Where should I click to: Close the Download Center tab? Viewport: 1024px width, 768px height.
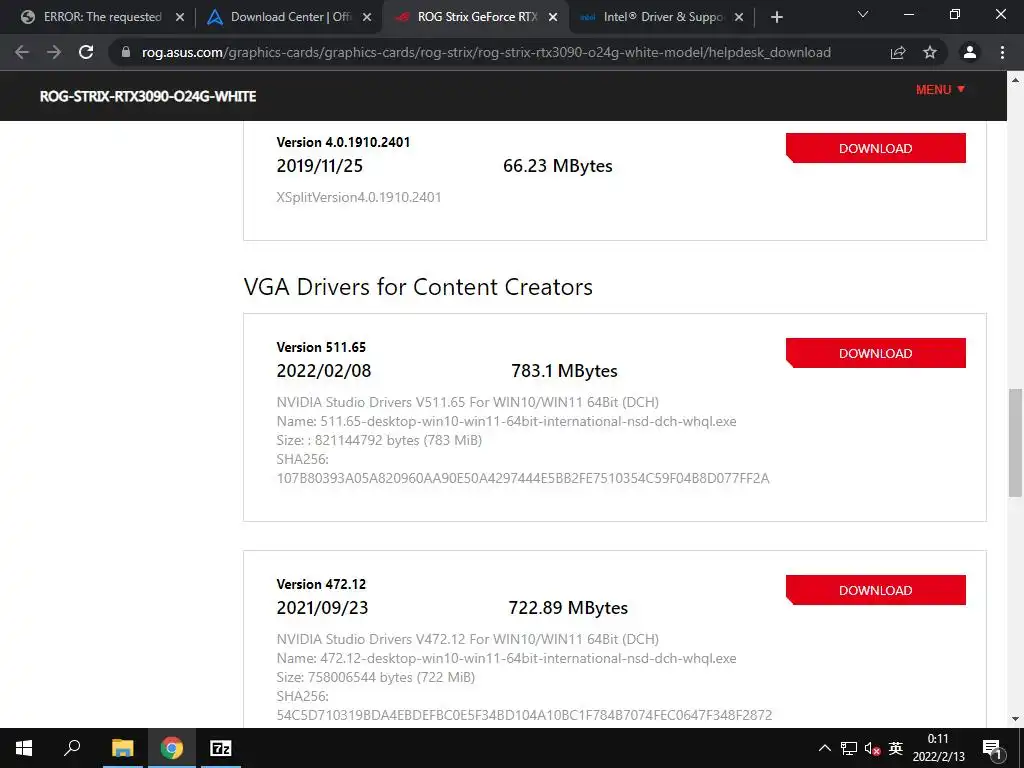[x=367, y=17]
